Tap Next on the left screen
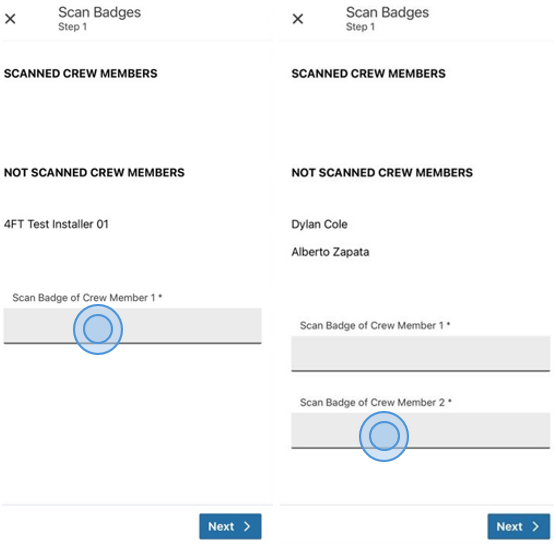The width and height of the screenshot is (556, 555). (230, 526)
